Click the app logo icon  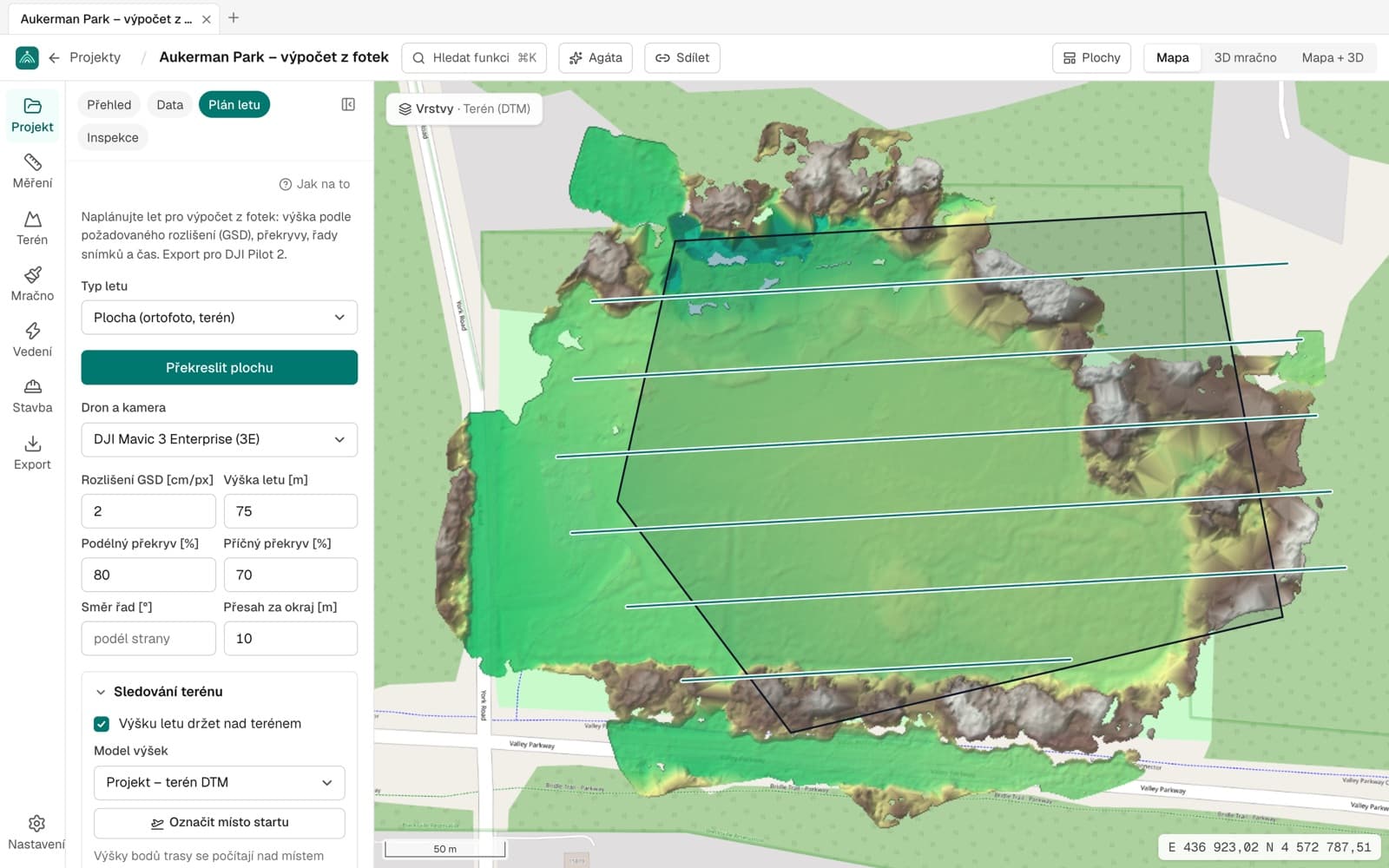pos(27,57)
